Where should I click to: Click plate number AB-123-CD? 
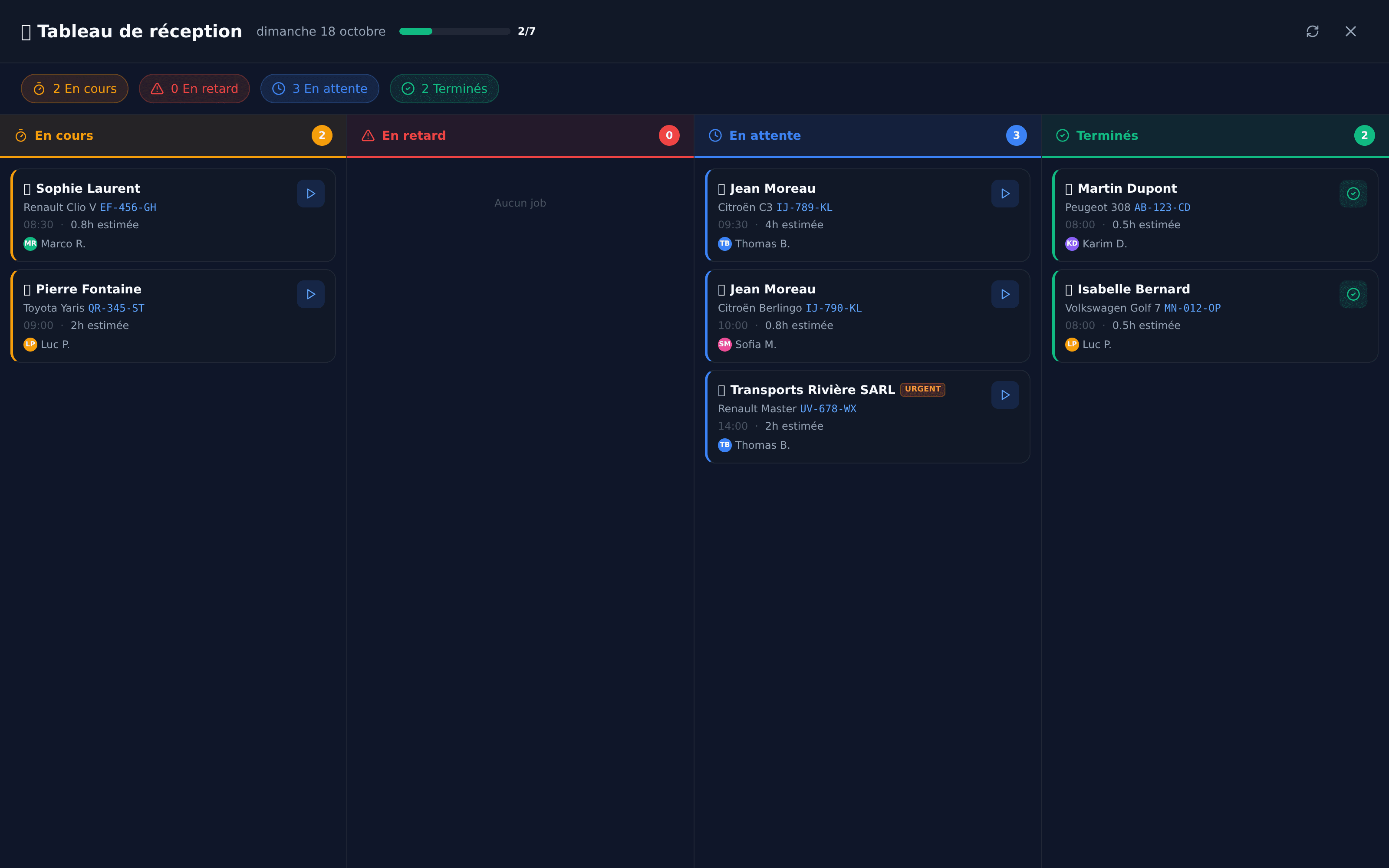point(1162,207)
